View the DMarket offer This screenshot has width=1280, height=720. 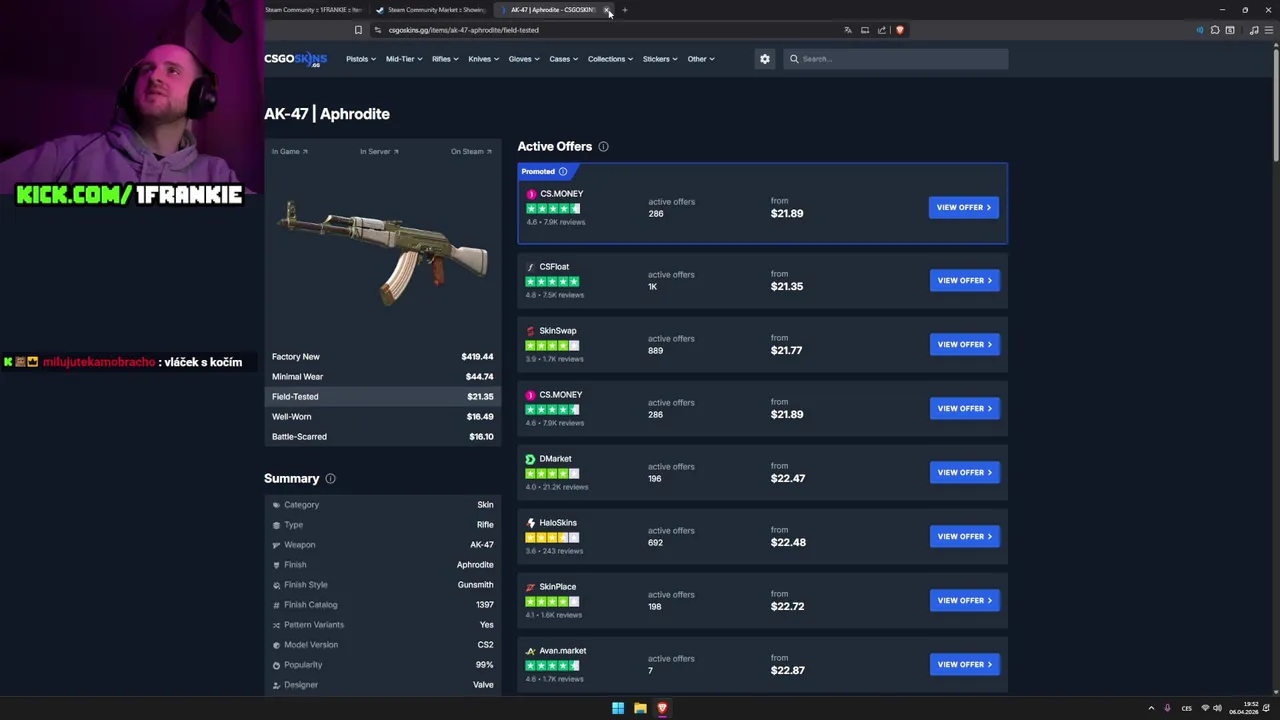pyautogui.click(x=964, y=473)
